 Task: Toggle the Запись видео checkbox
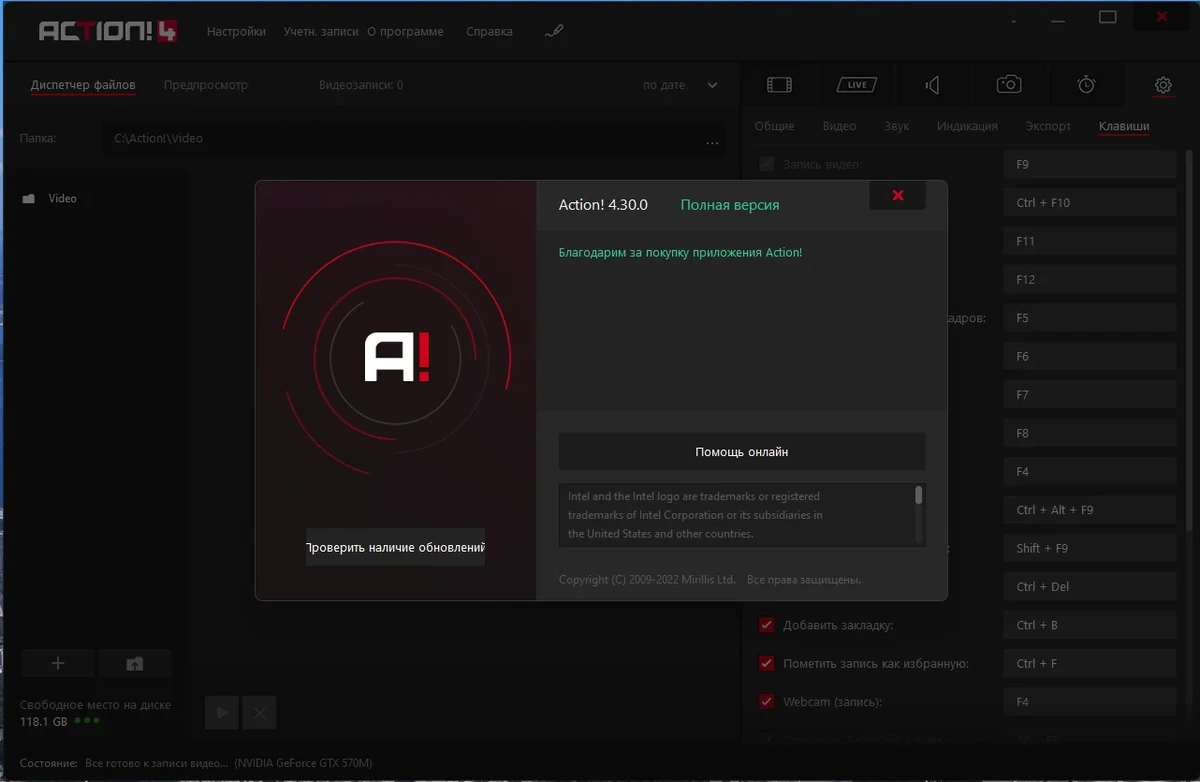pos(767,164)
